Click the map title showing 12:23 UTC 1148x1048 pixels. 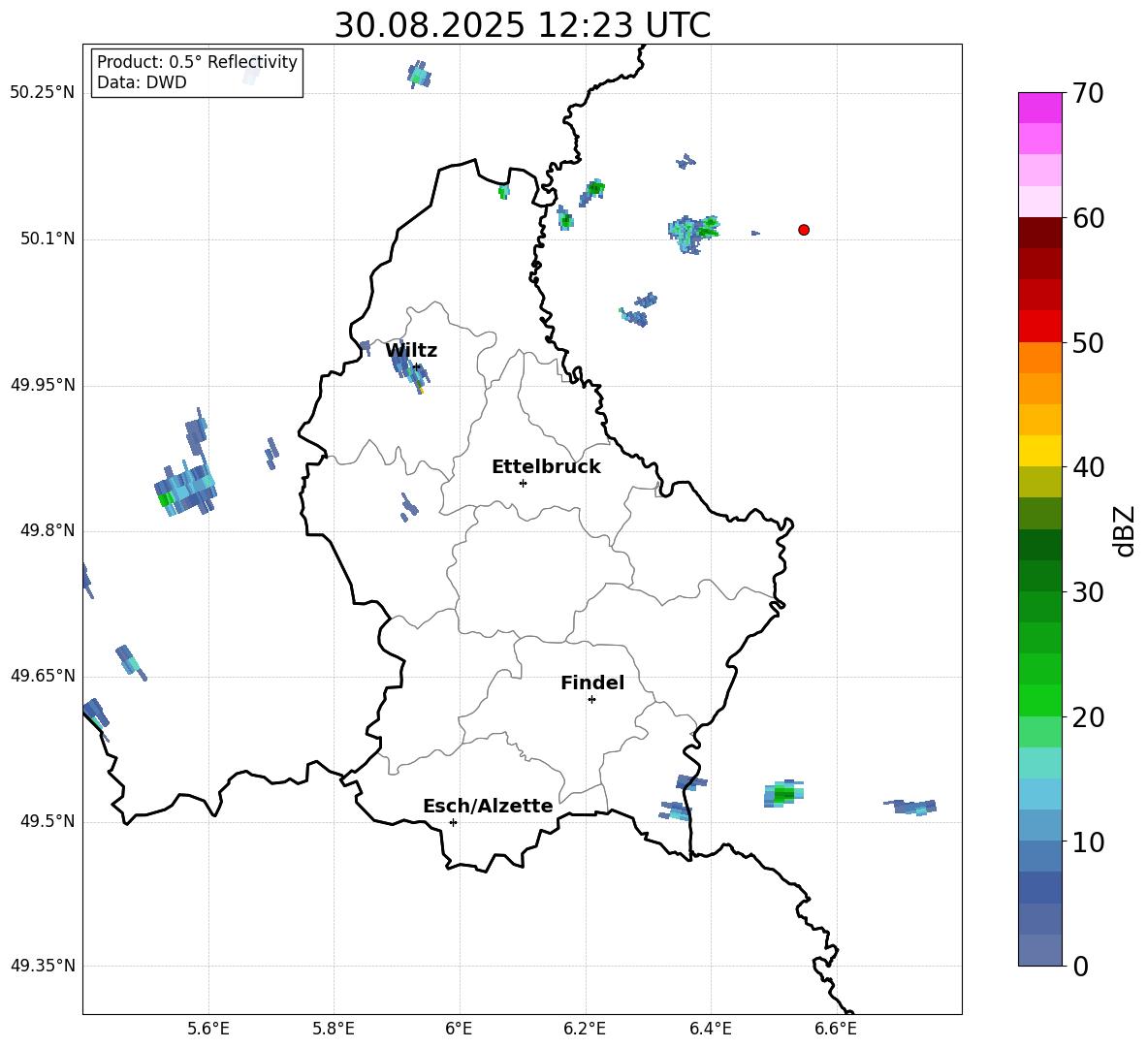coord(522,25)
